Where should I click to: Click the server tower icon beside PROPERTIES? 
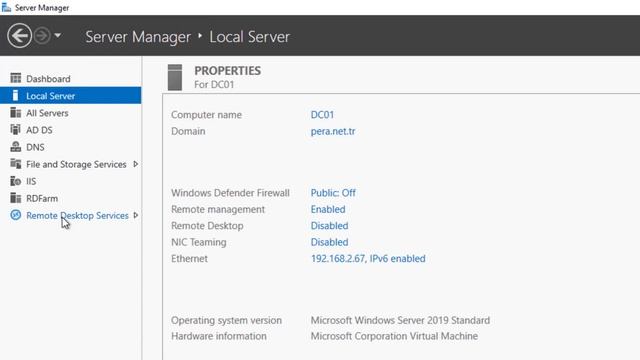coord(175,77)
